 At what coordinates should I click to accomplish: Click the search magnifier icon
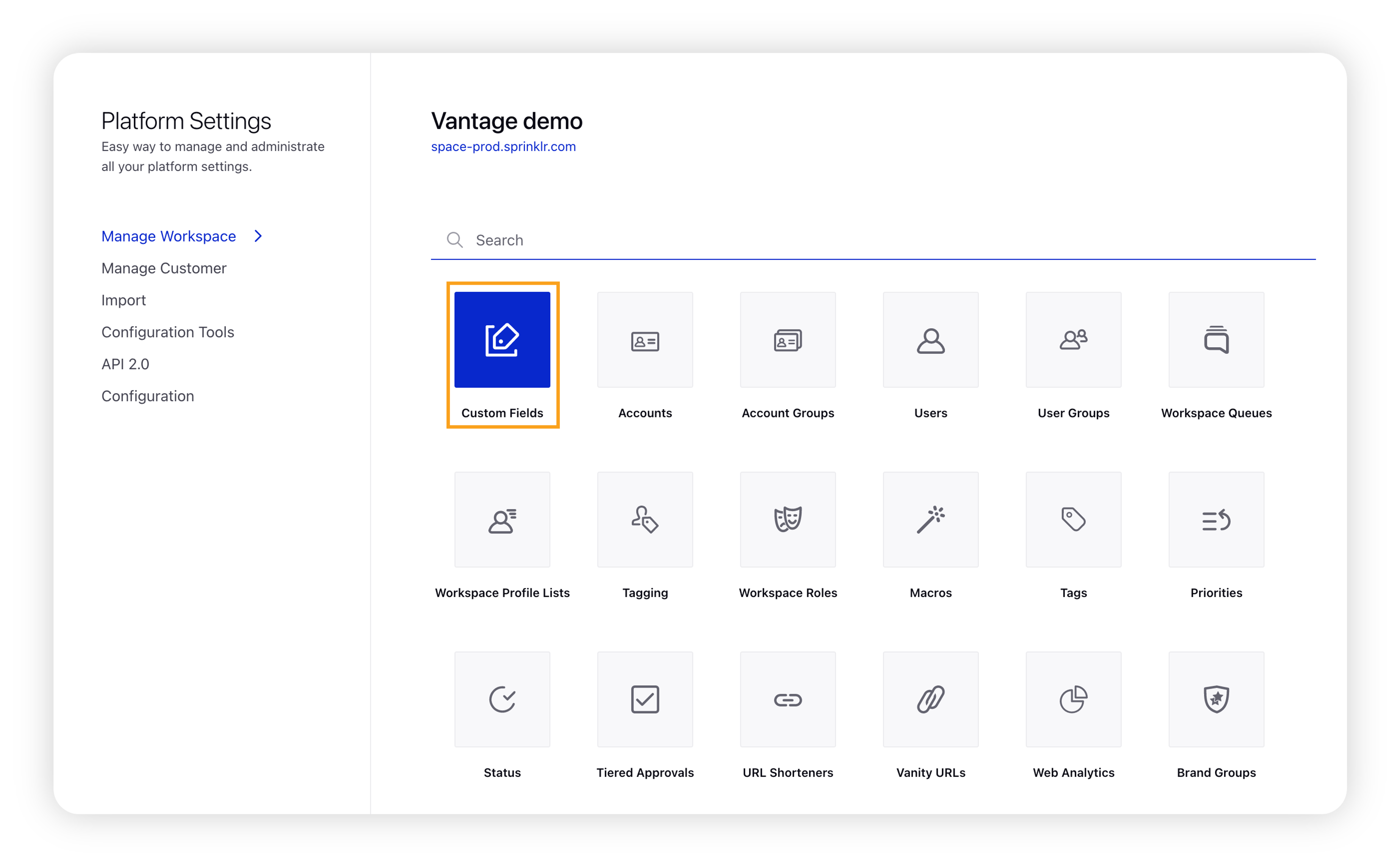point(454,240)
